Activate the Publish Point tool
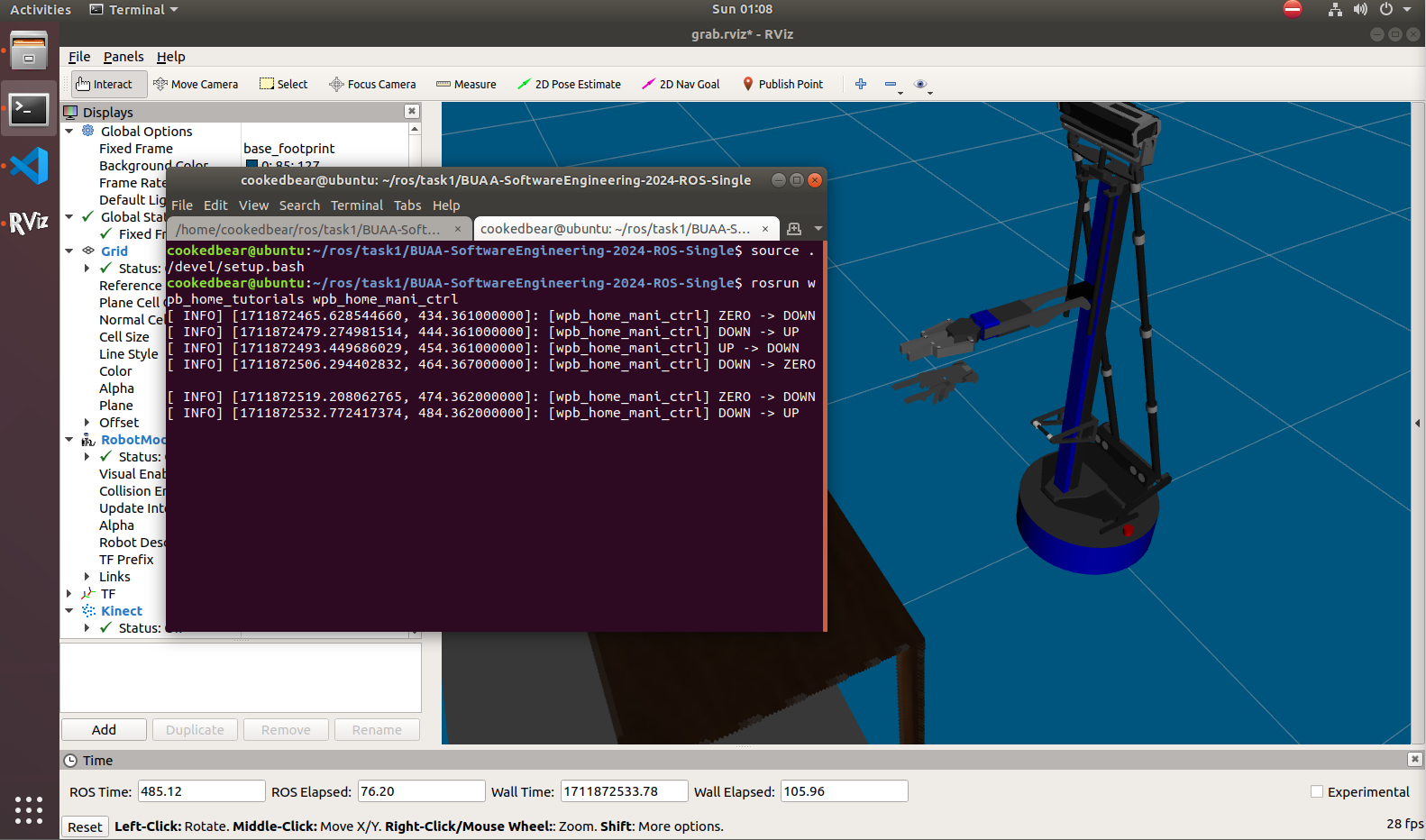 [782, 84]
